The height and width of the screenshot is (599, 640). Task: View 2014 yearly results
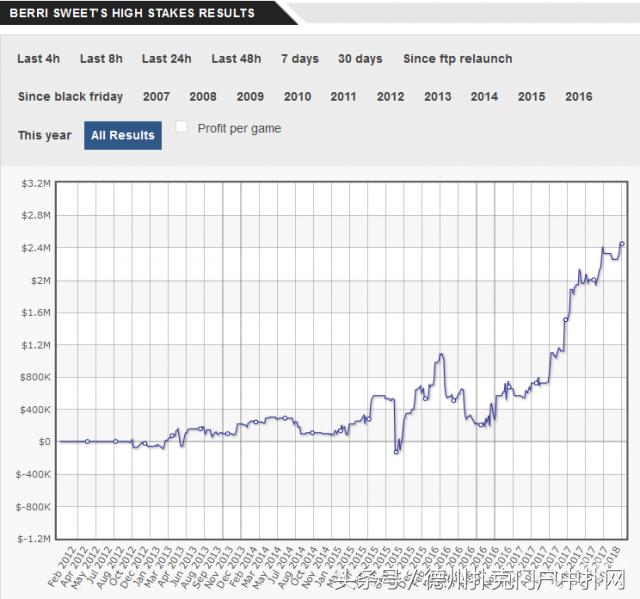click(x=484, y=97)
